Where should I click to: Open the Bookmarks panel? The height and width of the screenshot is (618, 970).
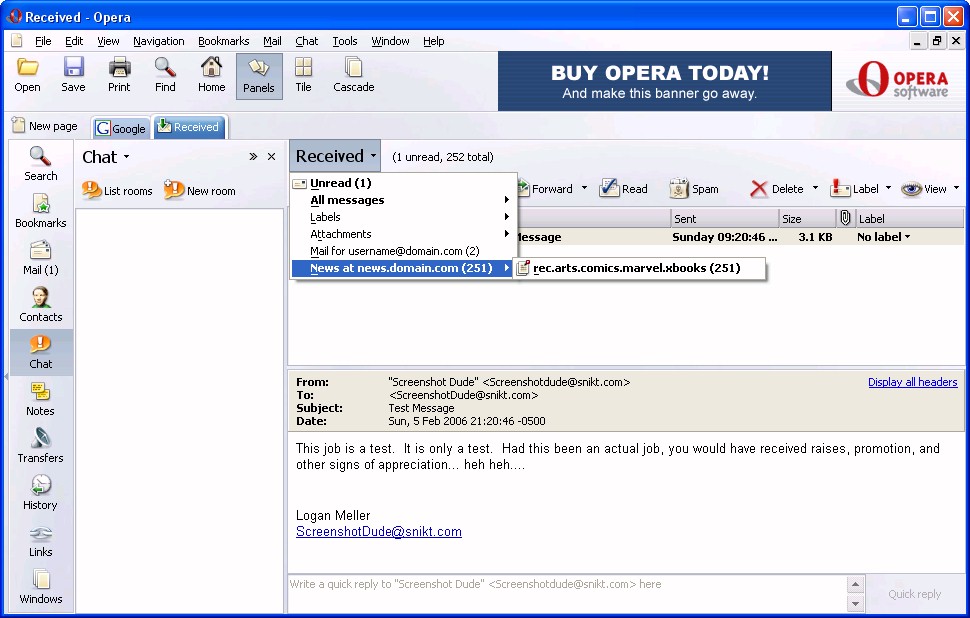point(41,211)
